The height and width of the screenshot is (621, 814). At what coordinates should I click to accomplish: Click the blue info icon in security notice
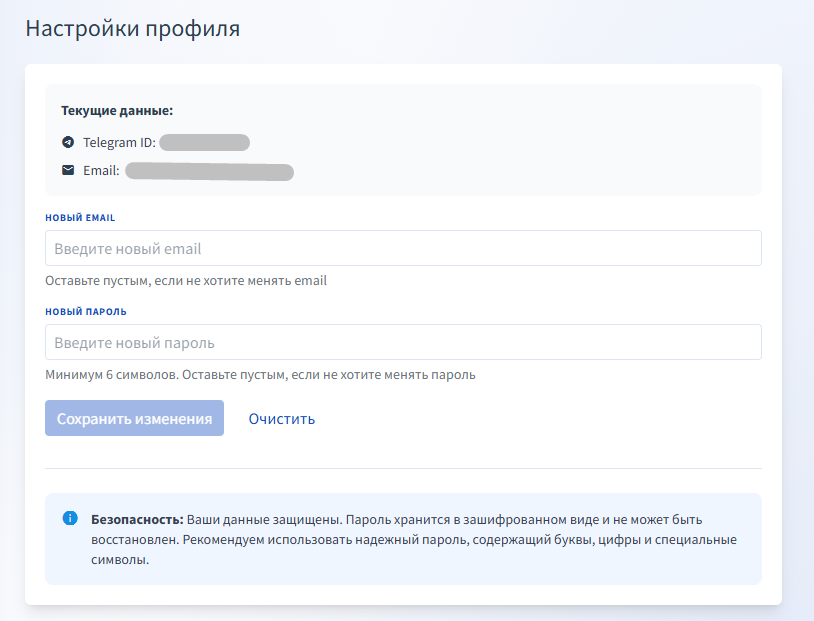coord(70,518)
